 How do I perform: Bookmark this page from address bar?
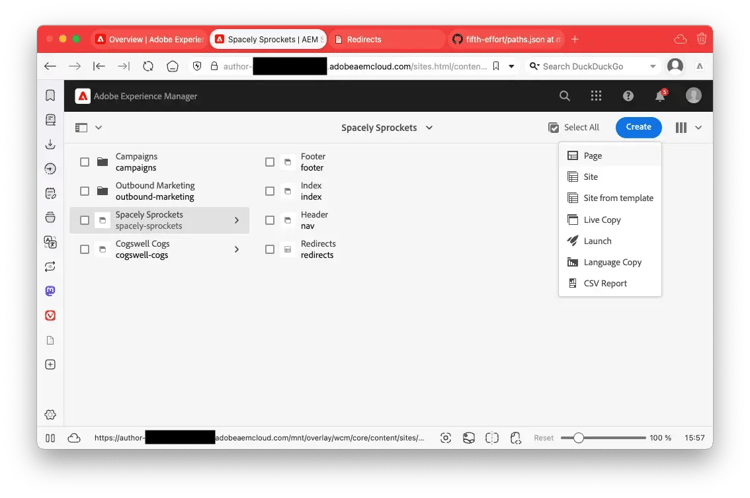click(496, 66)
